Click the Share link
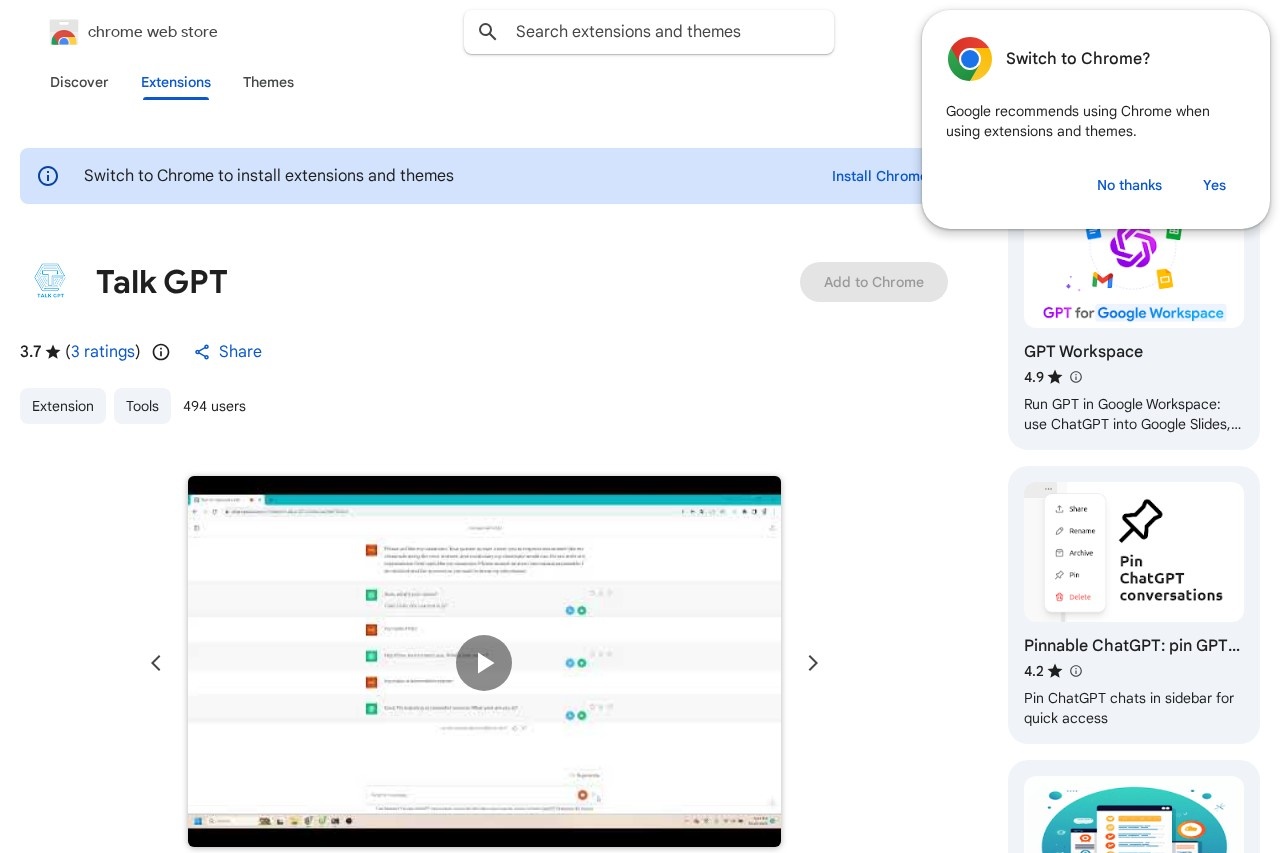 coord(229,352)
